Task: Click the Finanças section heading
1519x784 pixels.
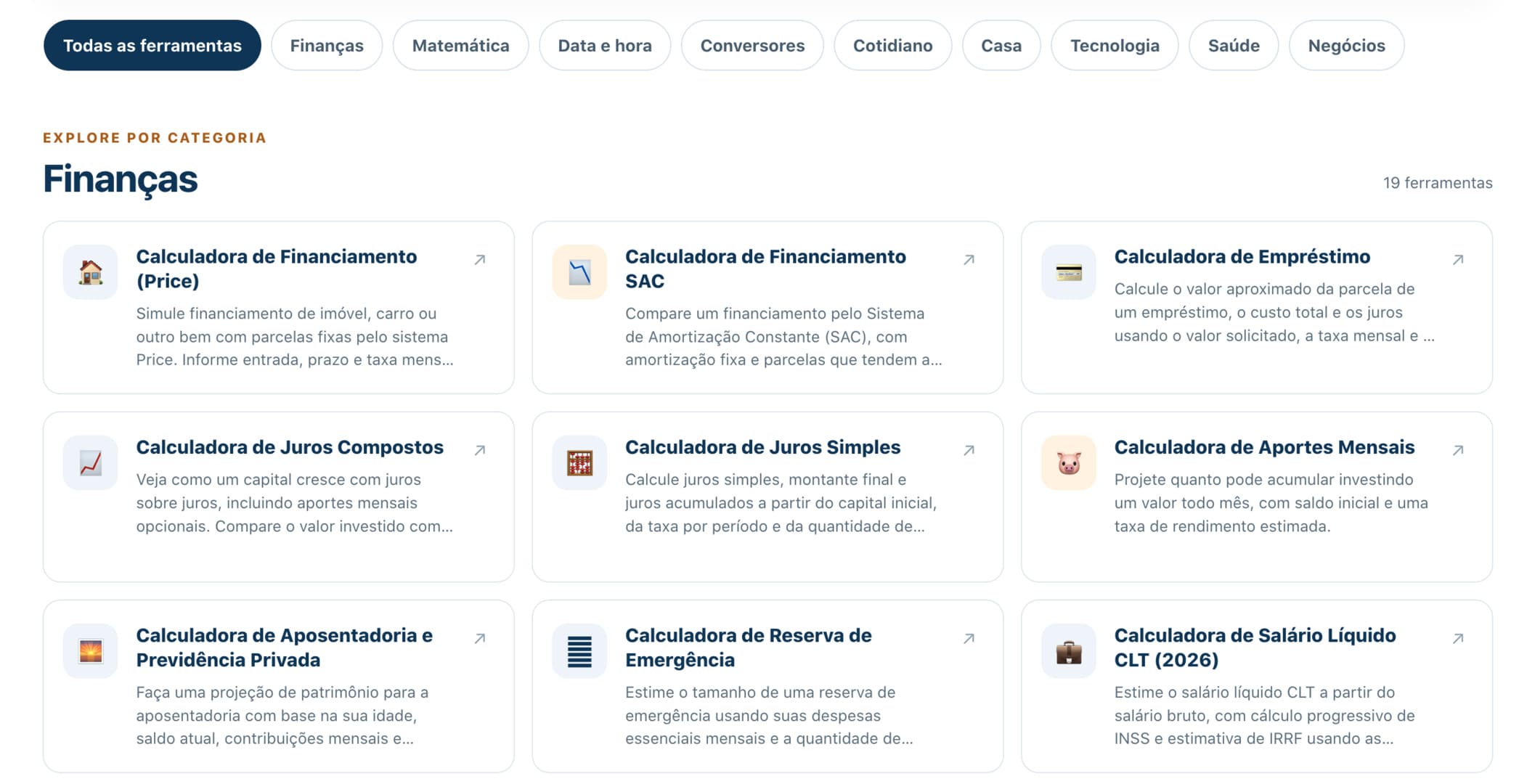Action: pos(120,179)
